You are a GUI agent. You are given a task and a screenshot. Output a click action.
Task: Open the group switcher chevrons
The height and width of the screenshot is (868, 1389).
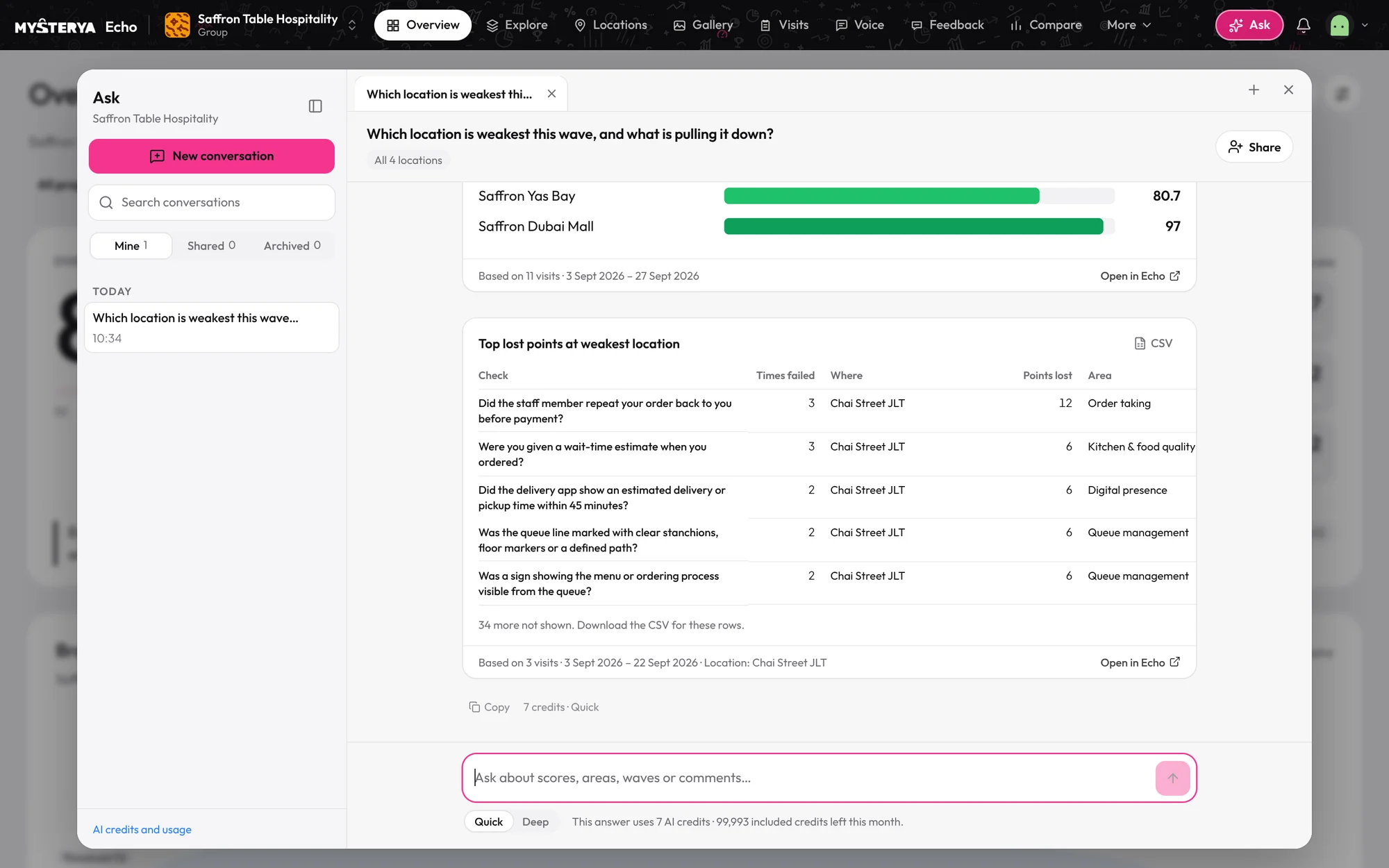(x=352, y=25)
